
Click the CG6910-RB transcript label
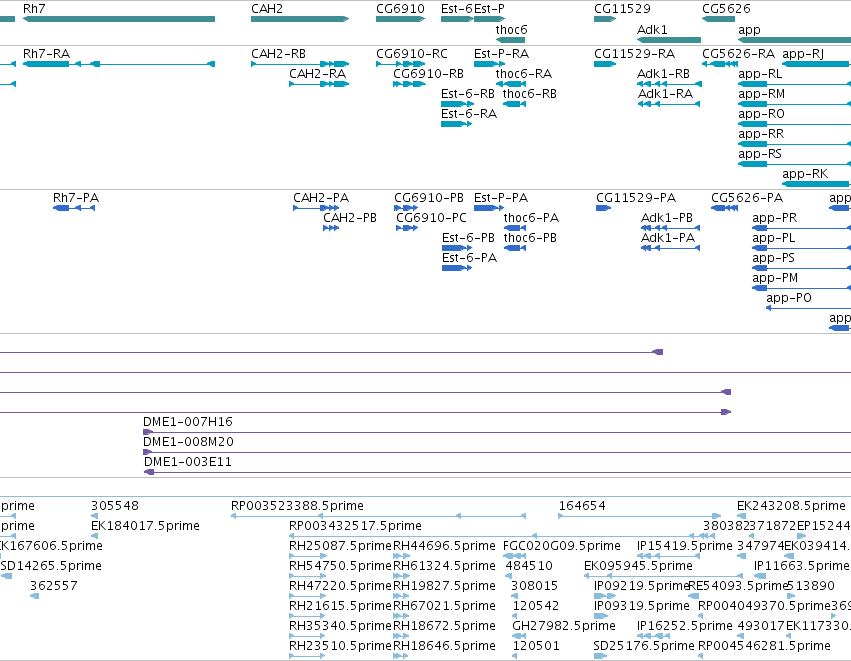click(x=428, y=74)
